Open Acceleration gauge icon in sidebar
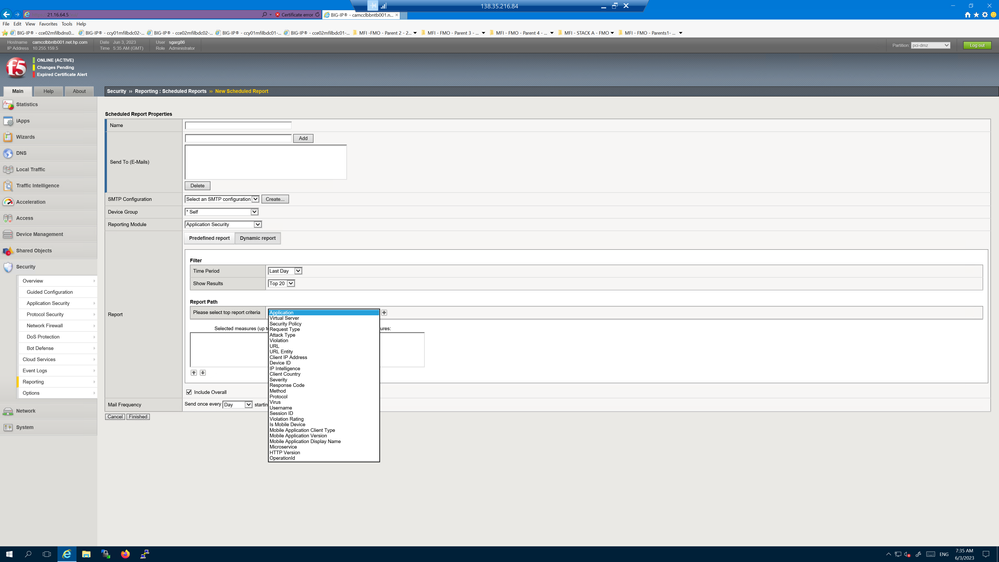 tap(8, 202)
